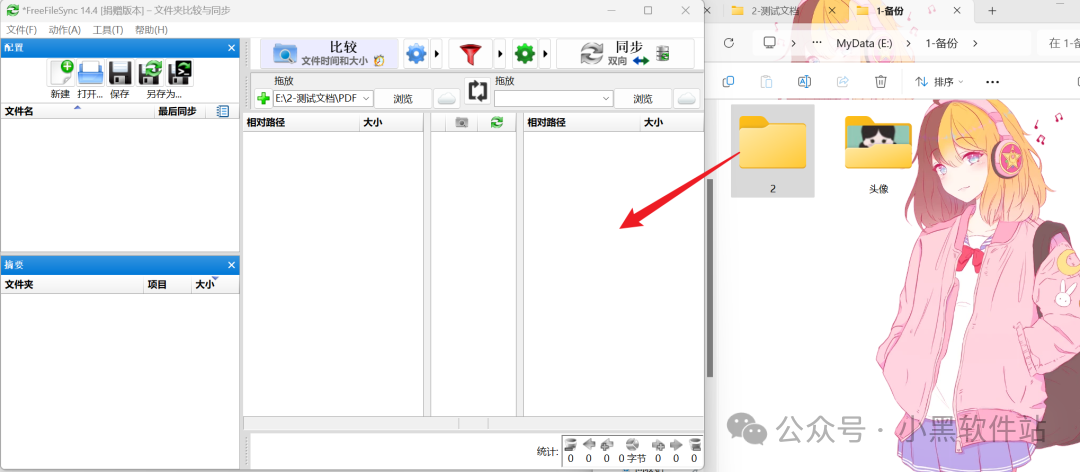Click 保存 save configuration icon
The width and height of the screenshot is (1080, 472).
pos(120,73)
